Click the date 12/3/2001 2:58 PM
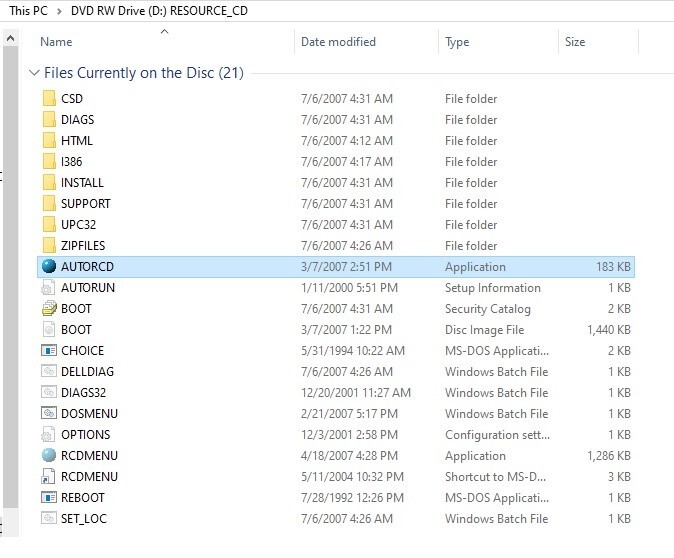Image resolution: width=674 pixels, height=558 pixels. 349,435
